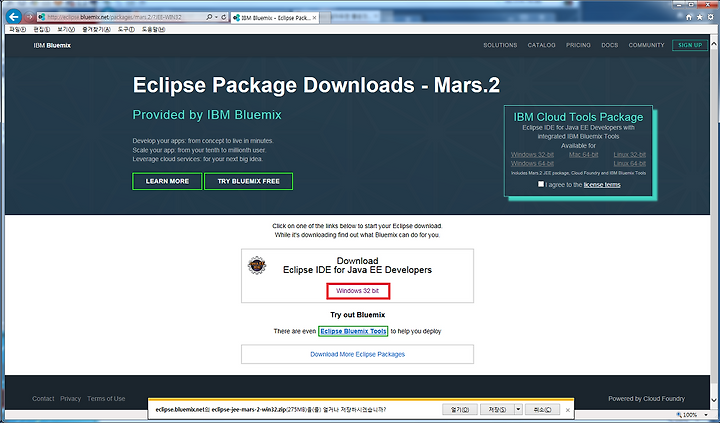Choose Windows 64-bit in Cloud Tools Package

point(532,164)
